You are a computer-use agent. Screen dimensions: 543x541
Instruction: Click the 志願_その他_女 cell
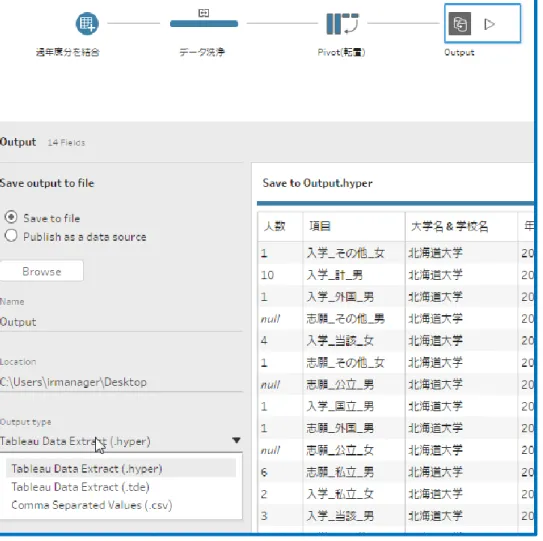pos(354,363)
